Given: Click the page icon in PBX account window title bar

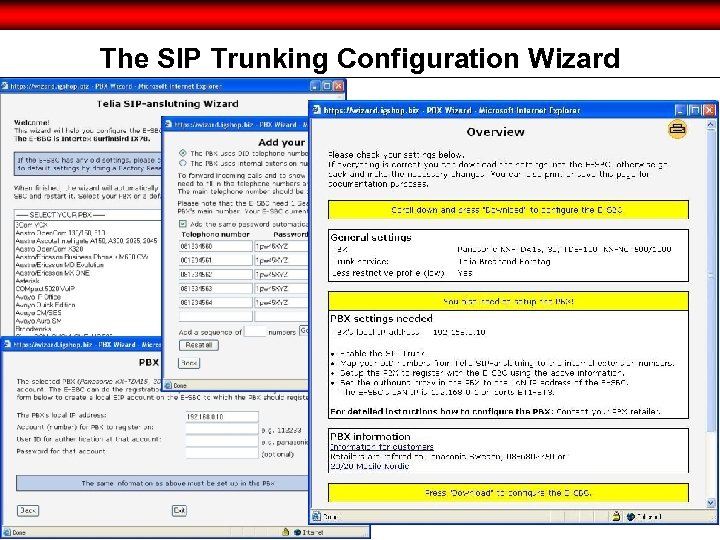Looking at the screenshot, I should pos(6,344).
